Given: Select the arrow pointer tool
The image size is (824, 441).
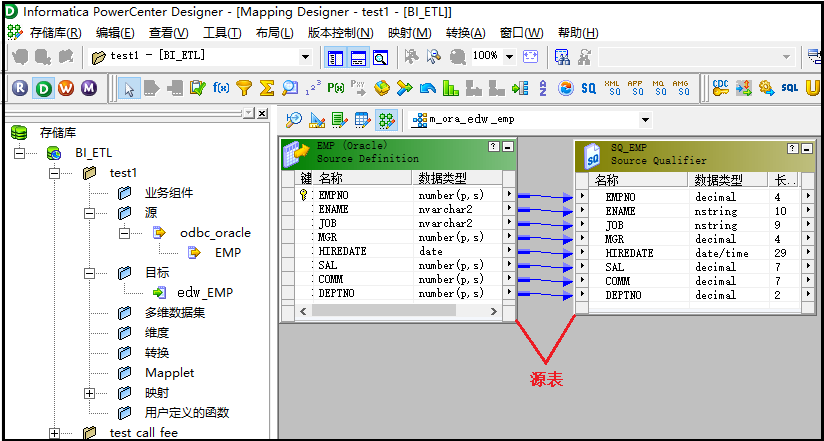Looking at the screenshot, I should point(129,88).
